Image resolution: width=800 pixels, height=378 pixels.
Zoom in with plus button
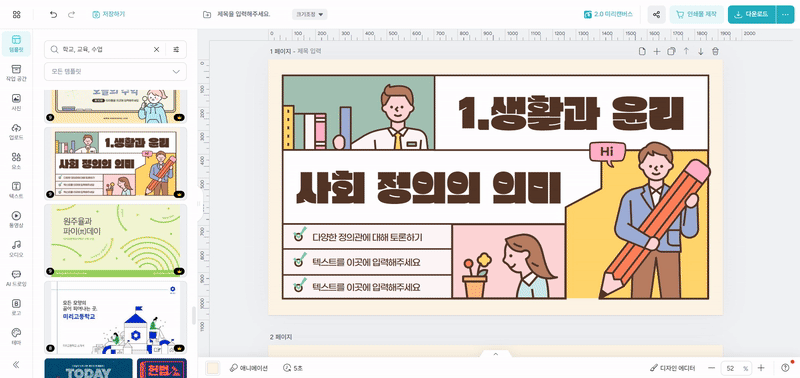pyautogui.click(x=761, y=368)
